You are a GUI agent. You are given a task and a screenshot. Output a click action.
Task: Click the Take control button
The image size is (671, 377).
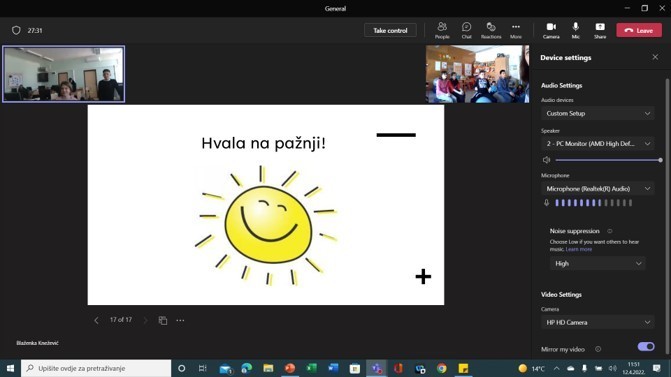pyautogui.click(x=390, y=30)
